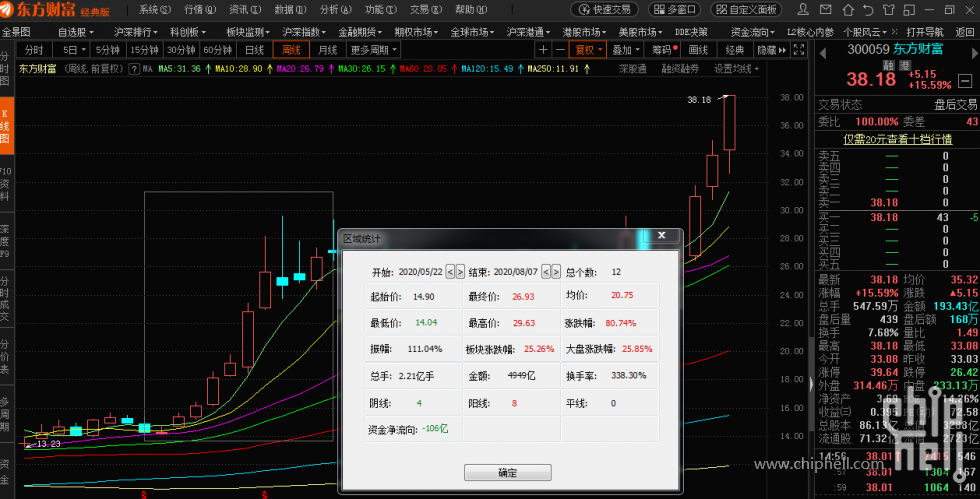This screenshot has width=980, height=499.
Task: Click the 港 Hong Kong connect badge
Action: coord(904,64)
